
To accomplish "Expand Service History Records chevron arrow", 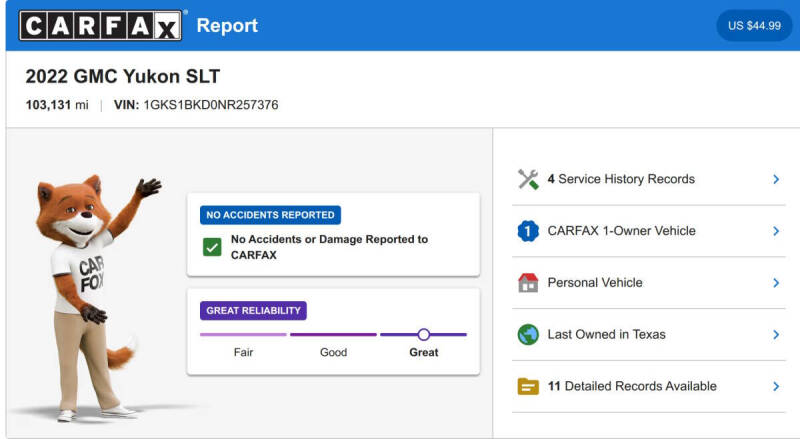I will tap(776, 179).
